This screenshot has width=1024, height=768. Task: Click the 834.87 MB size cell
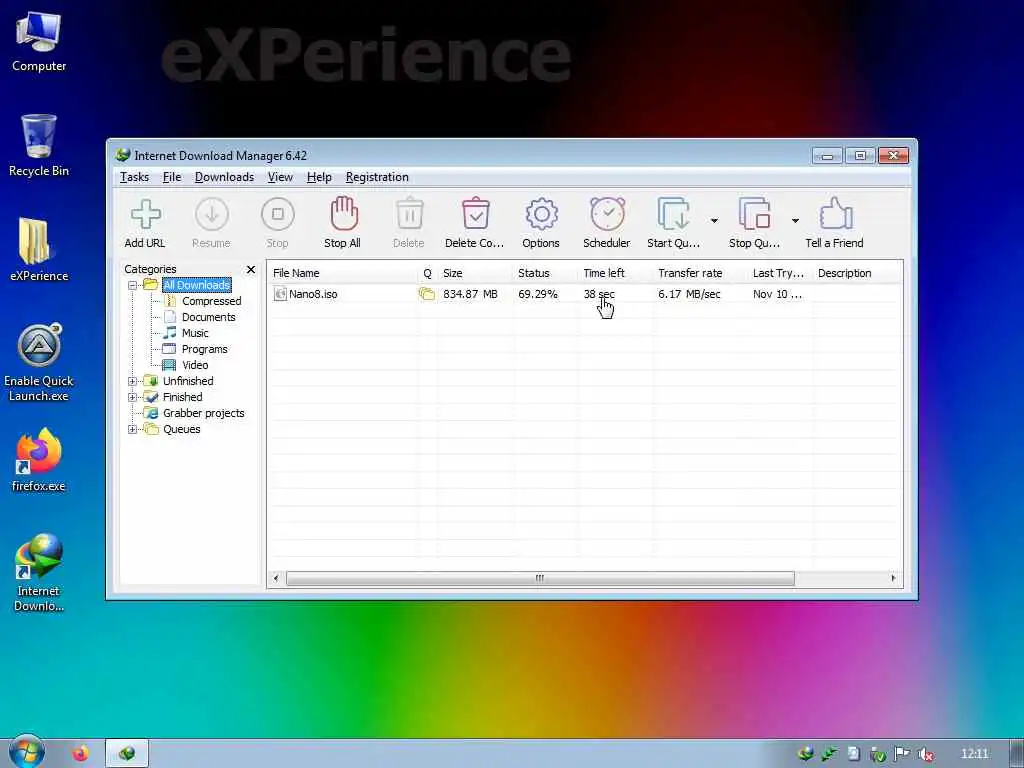click(x=470, y=294)
